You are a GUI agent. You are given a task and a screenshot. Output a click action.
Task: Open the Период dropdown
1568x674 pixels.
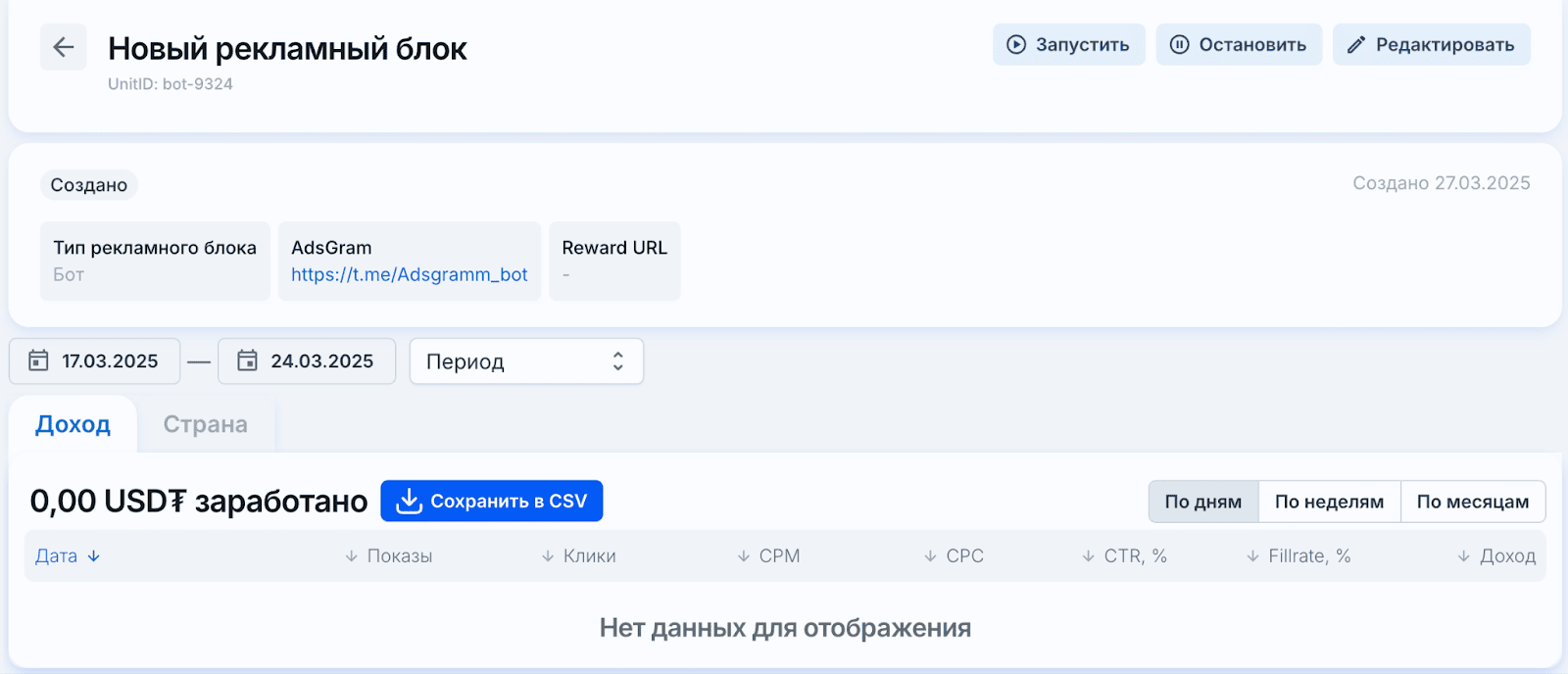(526, 361)
